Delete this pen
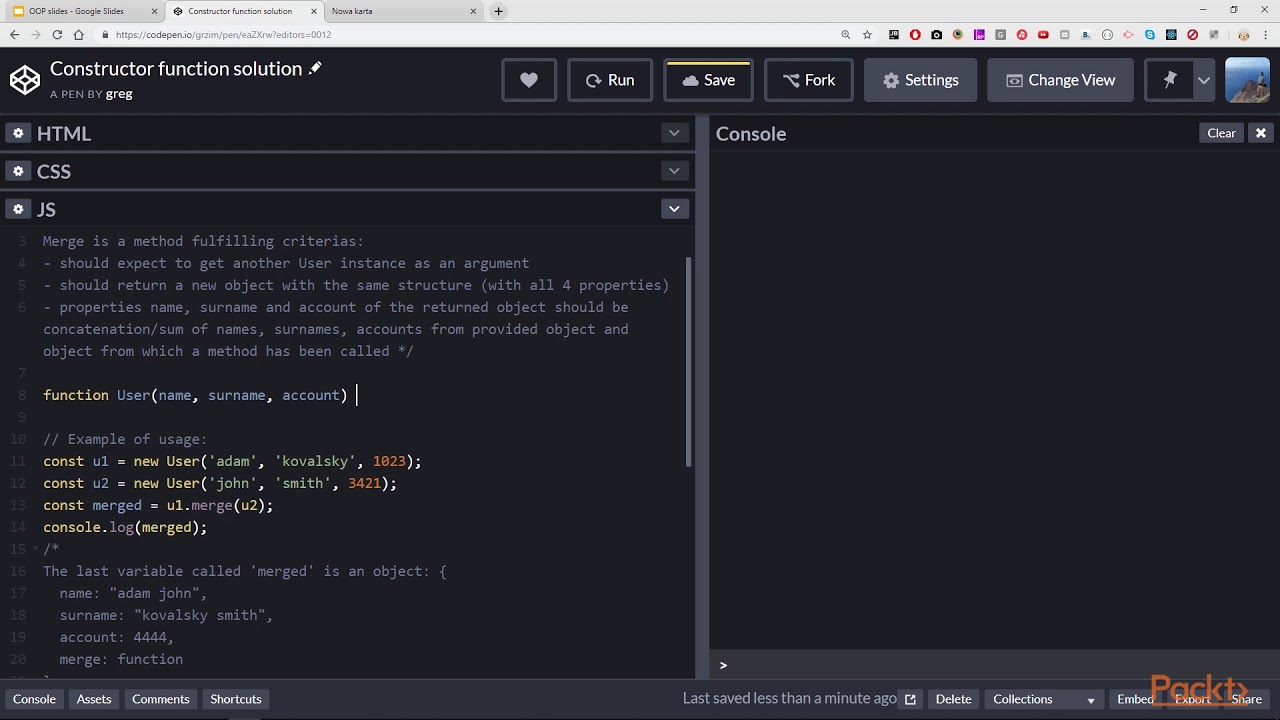1280x720 pixels. coord(953,699)
